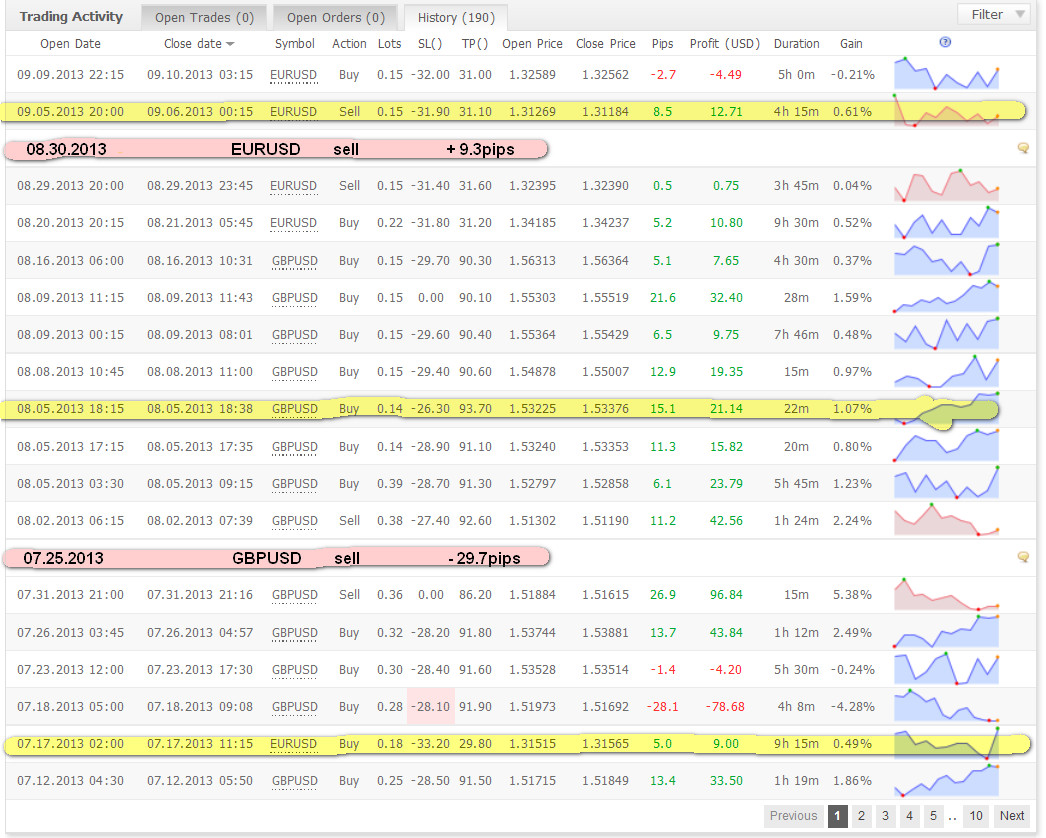Screen dimensions: 1046x838
Task: Sort by Symbol column header
Action: [294, 44]
